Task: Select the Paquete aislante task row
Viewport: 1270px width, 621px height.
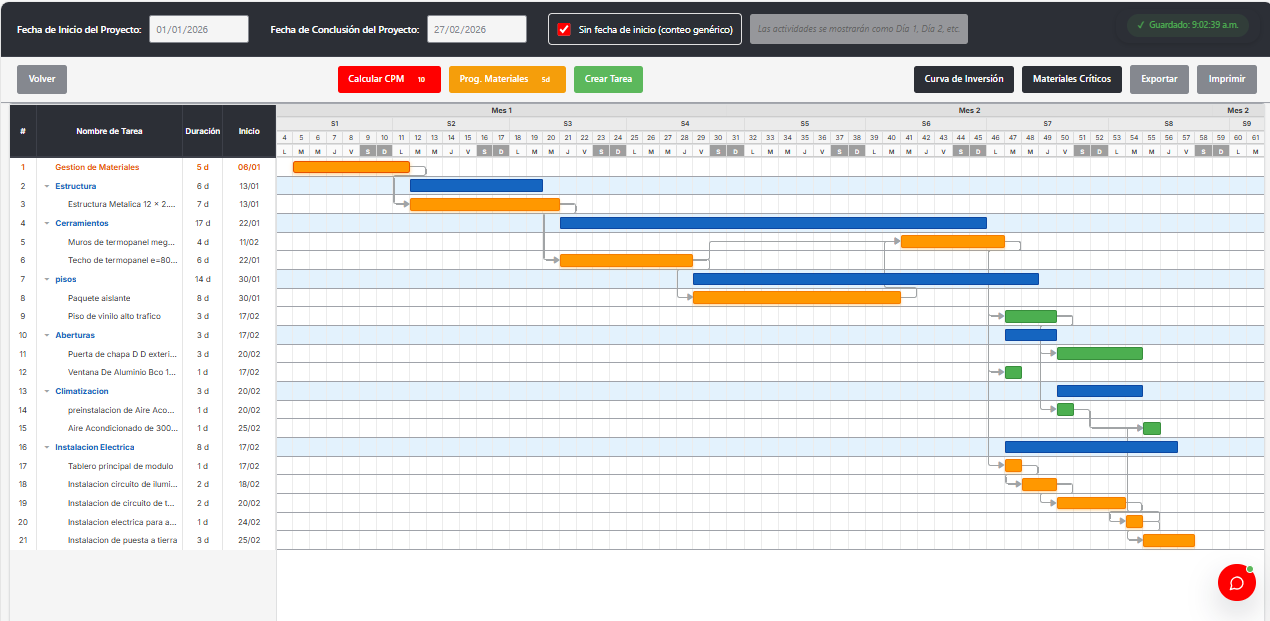Action: click(99, 298)
